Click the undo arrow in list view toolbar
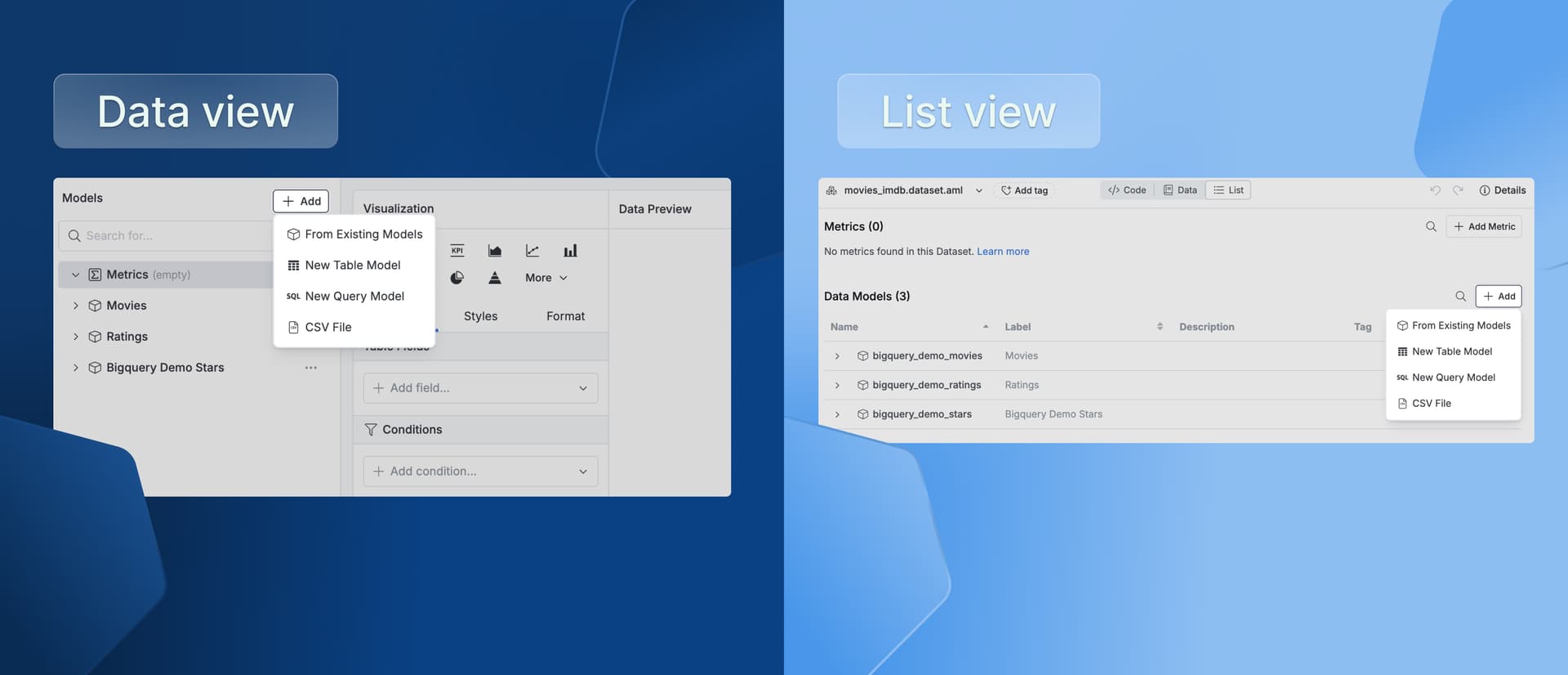 [1435, 190]
